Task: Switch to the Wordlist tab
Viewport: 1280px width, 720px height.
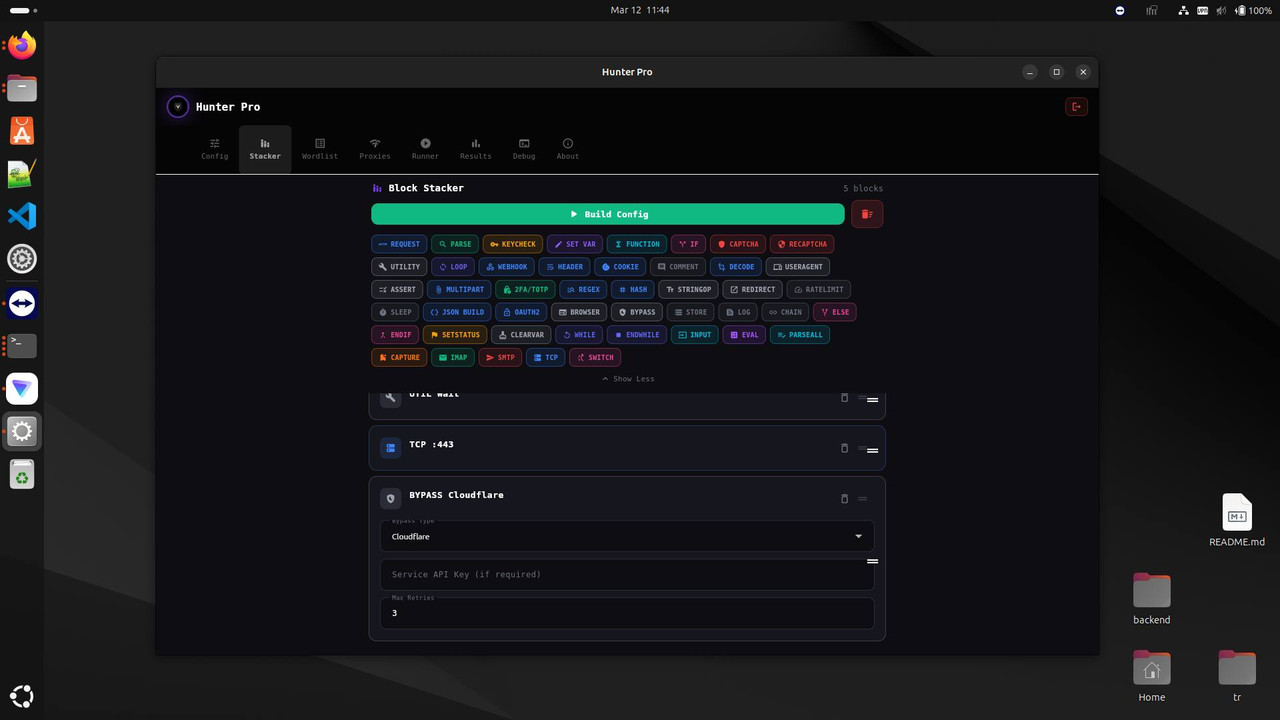Action: click(320, 149)
